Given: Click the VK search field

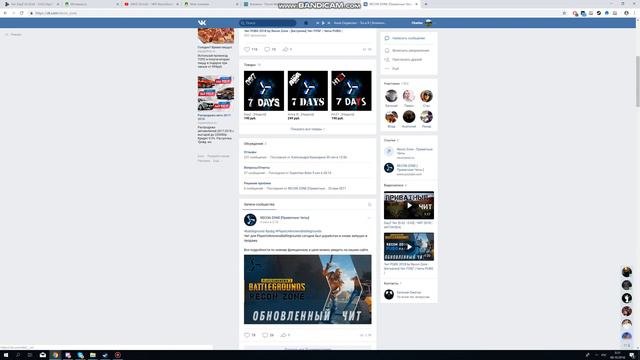Looking at the screenshot, I should [267, 23].
